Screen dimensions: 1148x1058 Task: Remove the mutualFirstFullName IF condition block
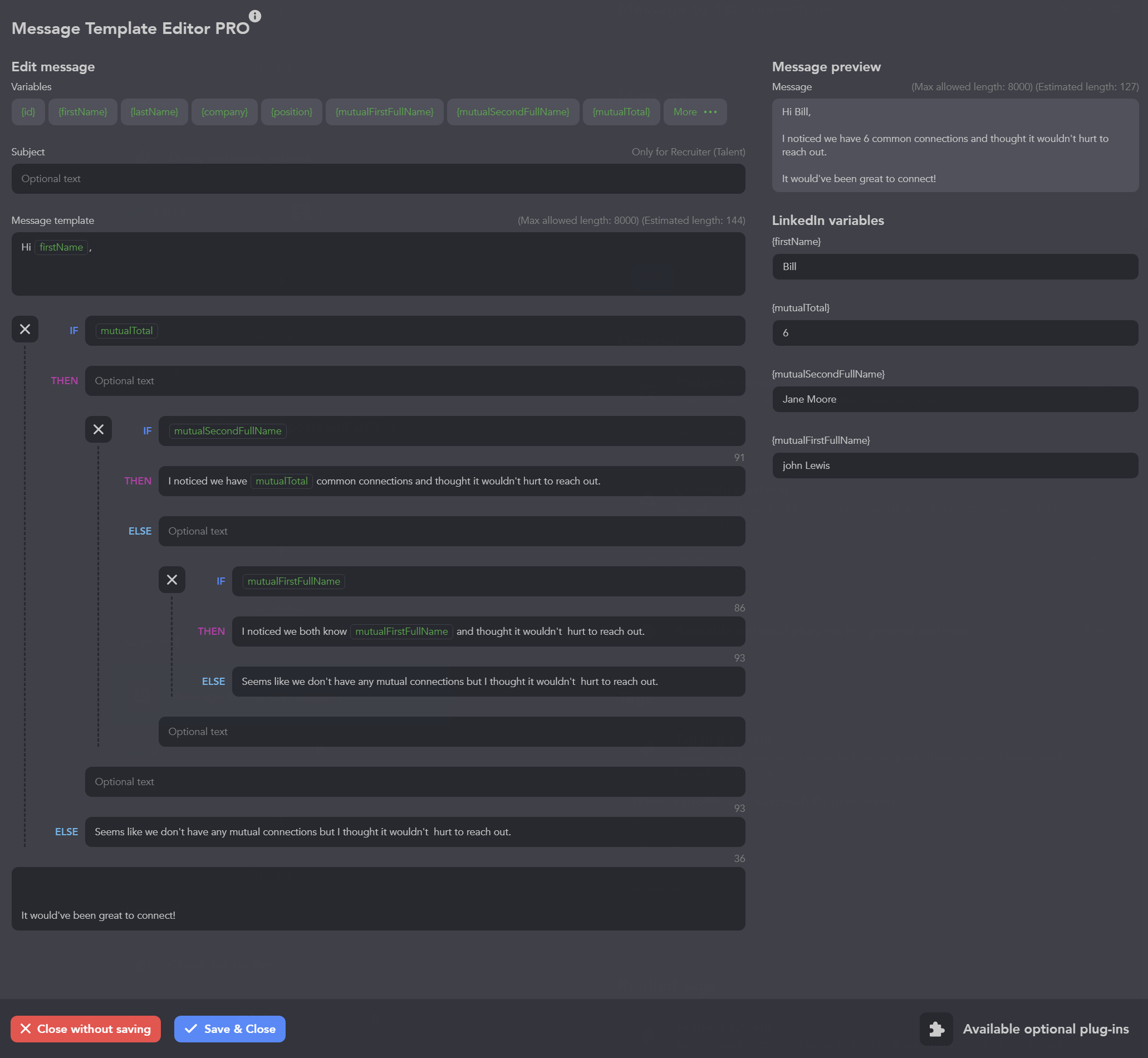tap(171, 580)
